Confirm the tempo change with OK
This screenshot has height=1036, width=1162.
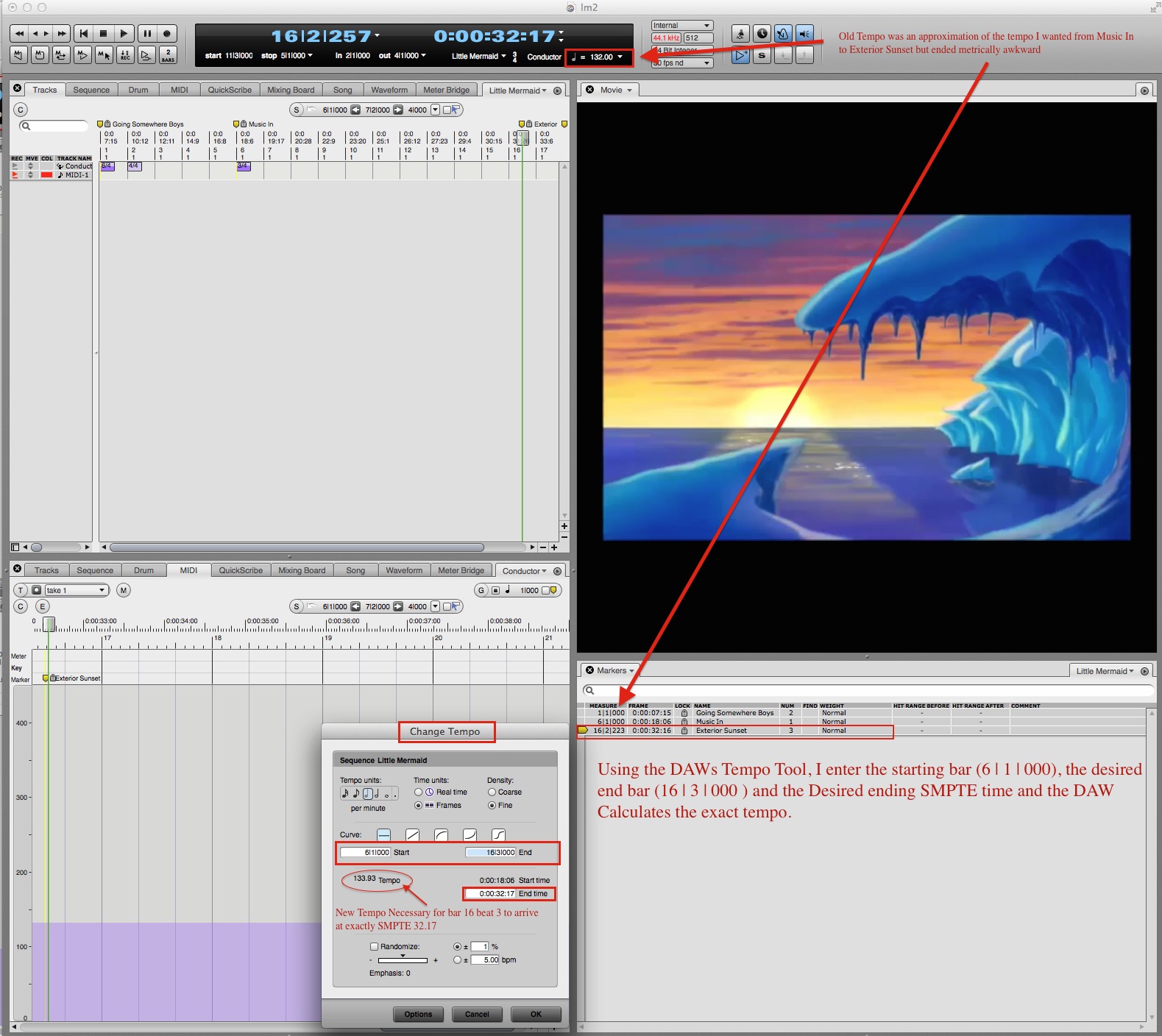536,1014
